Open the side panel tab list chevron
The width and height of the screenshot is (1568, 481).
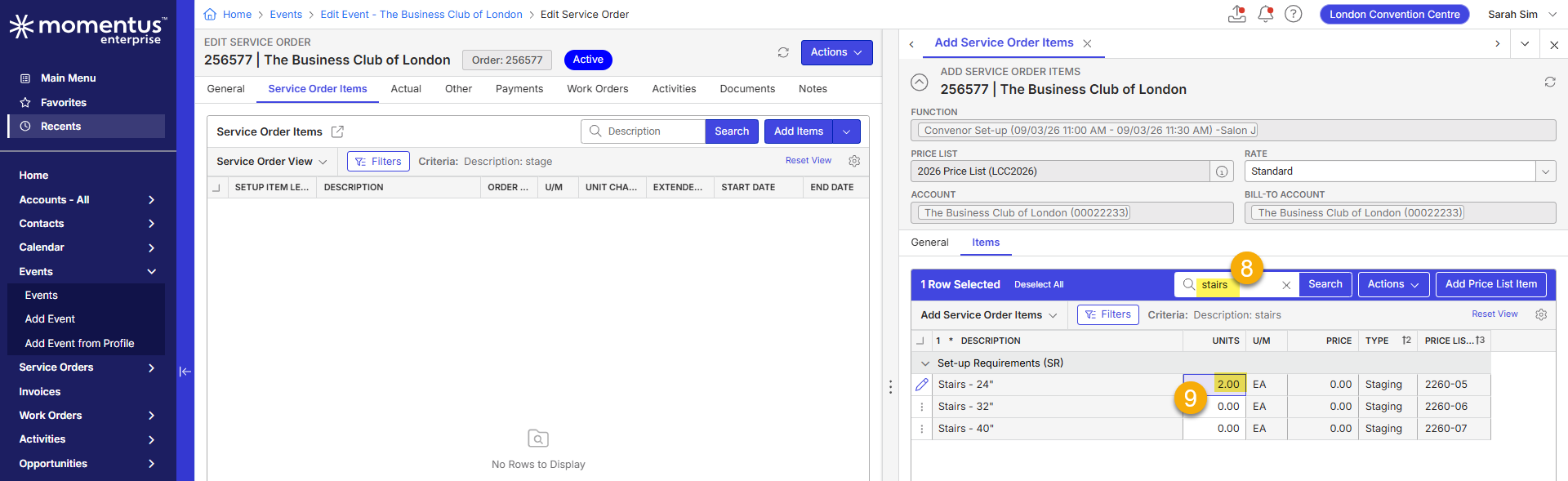pos(1525,44)
